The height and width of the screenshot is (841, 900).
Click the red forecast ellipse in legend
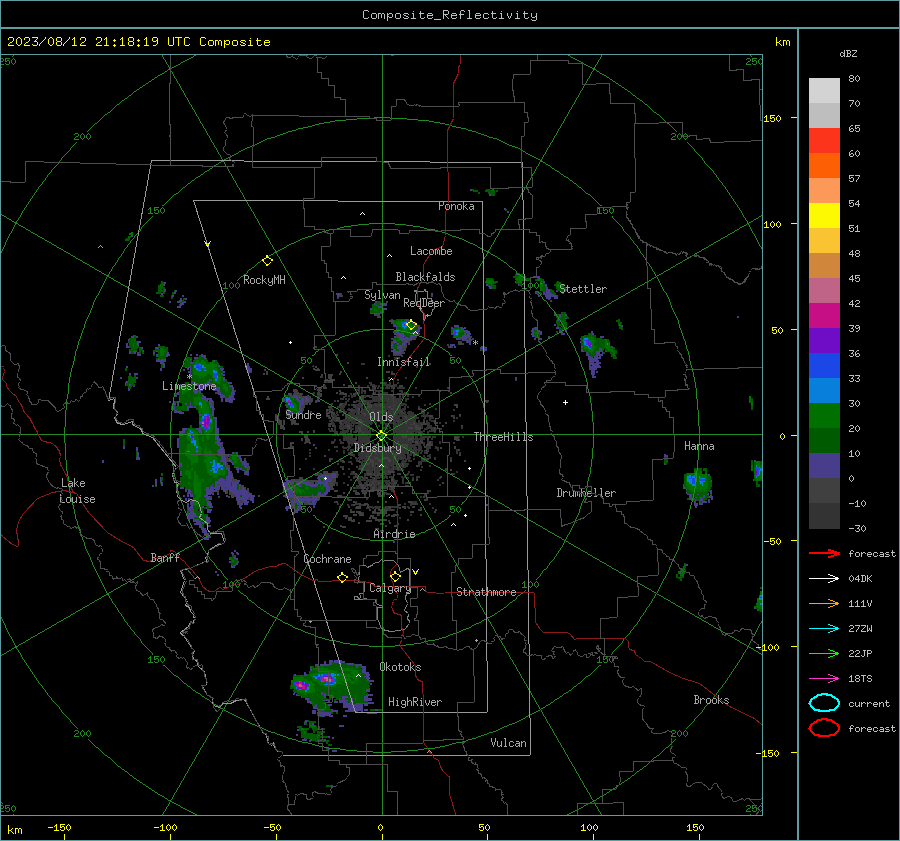(x=824, y=728)
